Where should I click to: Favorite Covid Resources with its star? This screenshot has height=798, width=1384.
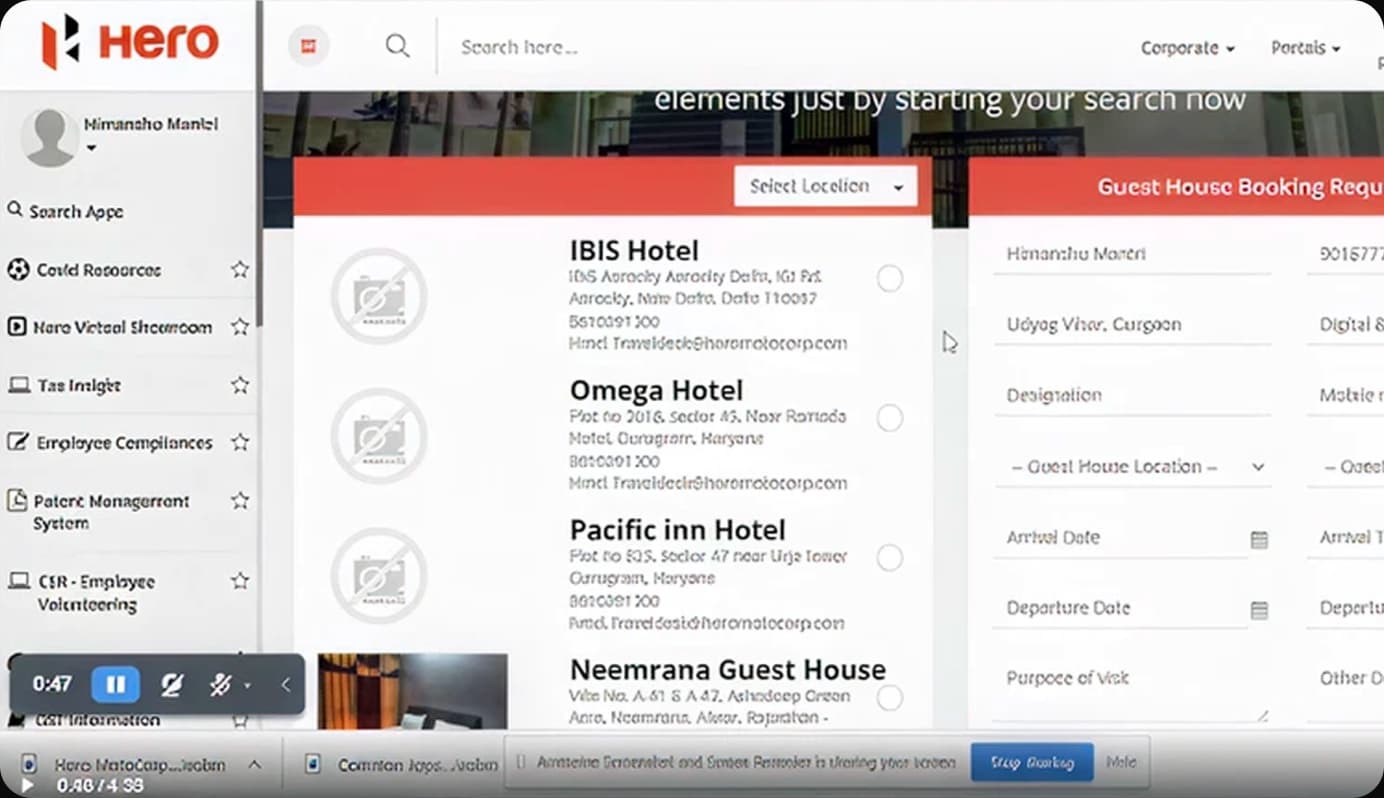click(x=240, y=269)
